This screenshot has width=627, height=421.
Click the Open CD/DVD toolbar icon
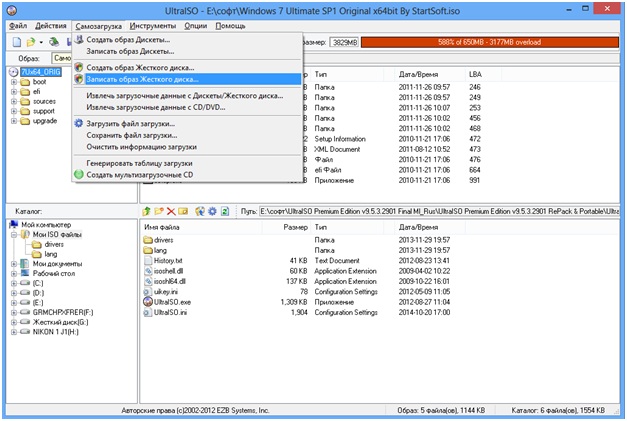coord(54,42)
